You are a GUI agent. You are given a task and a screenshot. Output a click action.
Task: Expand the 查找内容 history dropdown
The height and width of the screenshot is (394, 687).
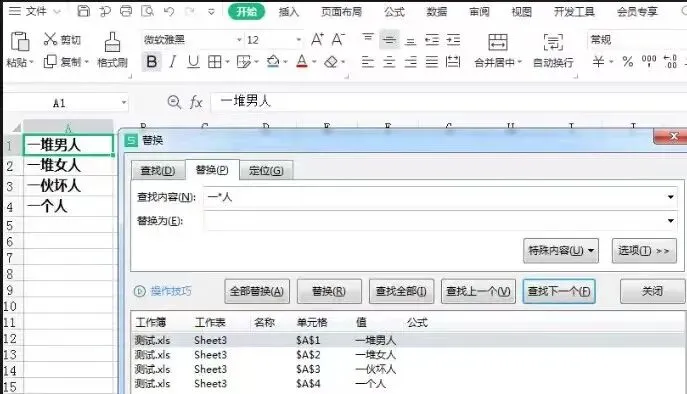point(670,197)
